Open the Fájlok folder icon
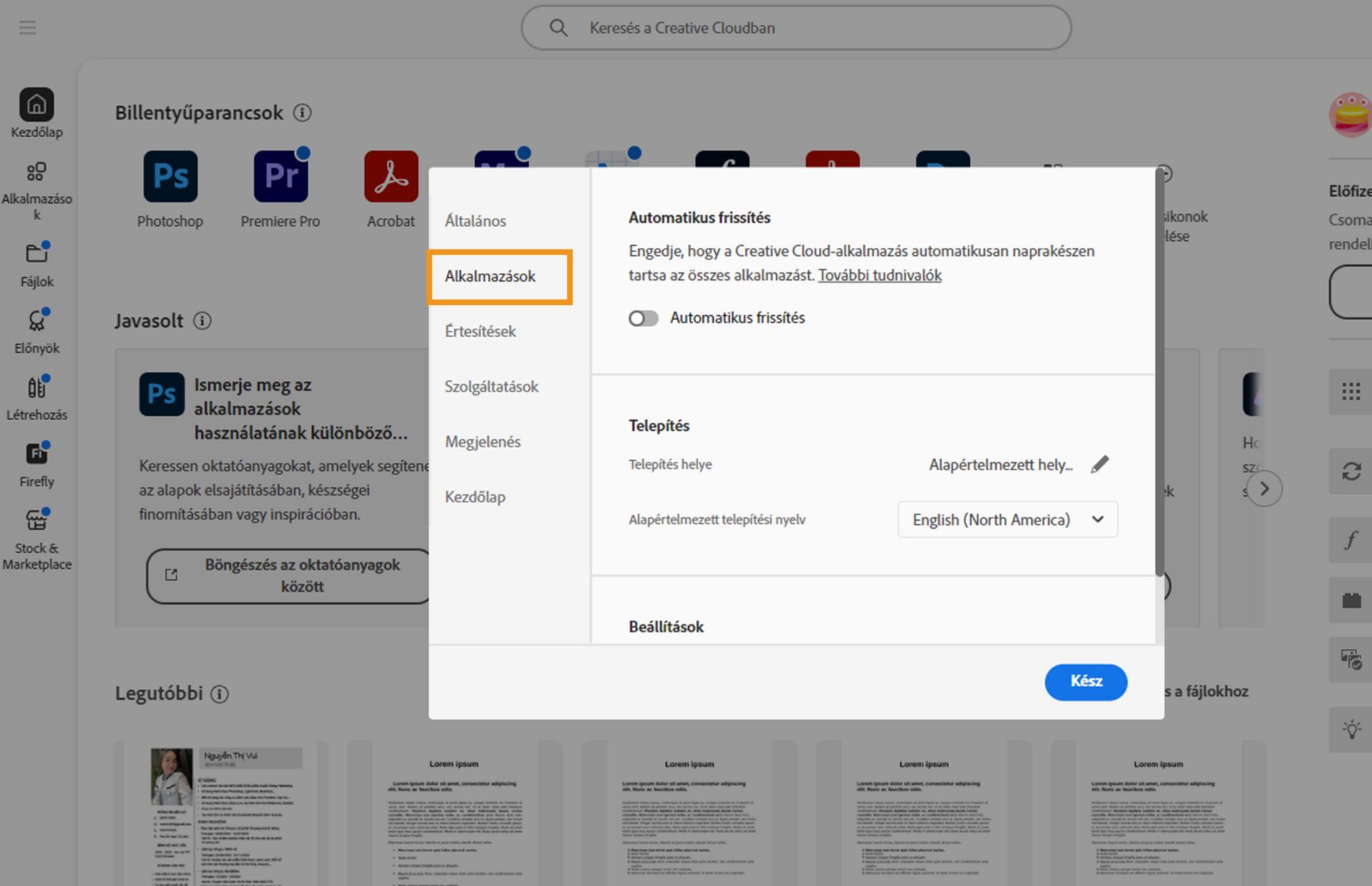Screen dimensions: 1372x886 click(36, 254)
